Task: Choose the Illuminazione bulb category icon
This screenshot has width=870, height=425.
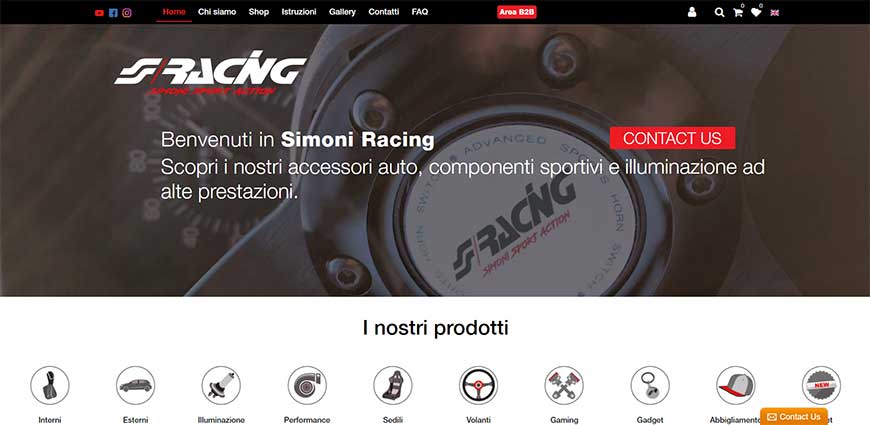Action: click(221, 386)
